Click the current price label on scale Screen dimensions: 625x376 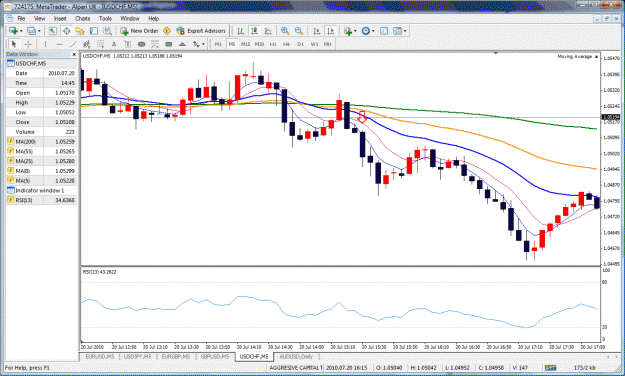(611, 117)
